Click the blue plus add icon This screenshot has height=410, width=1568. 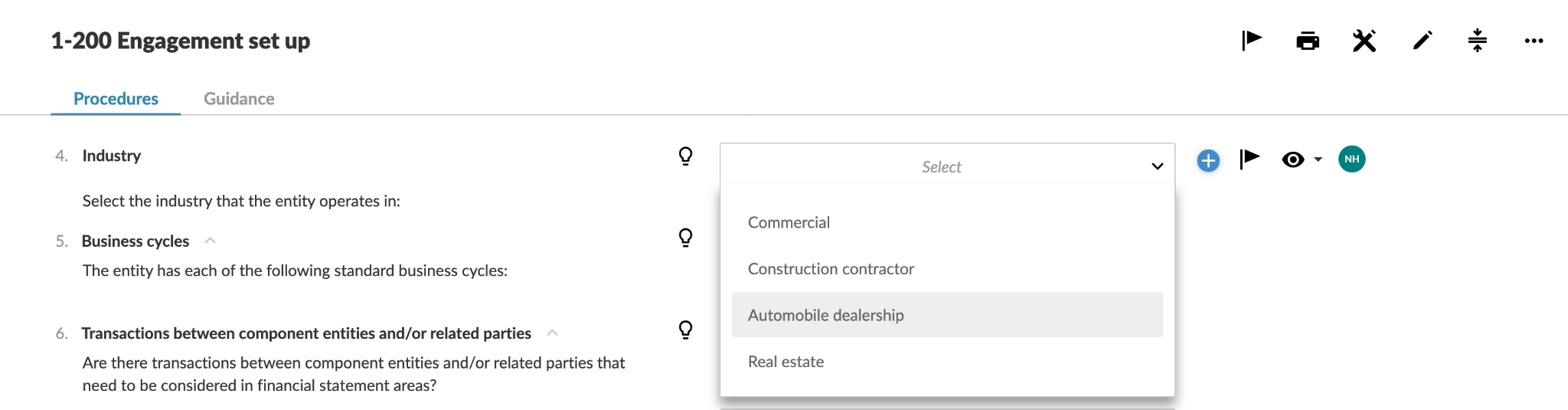[x=1208, y=160]
